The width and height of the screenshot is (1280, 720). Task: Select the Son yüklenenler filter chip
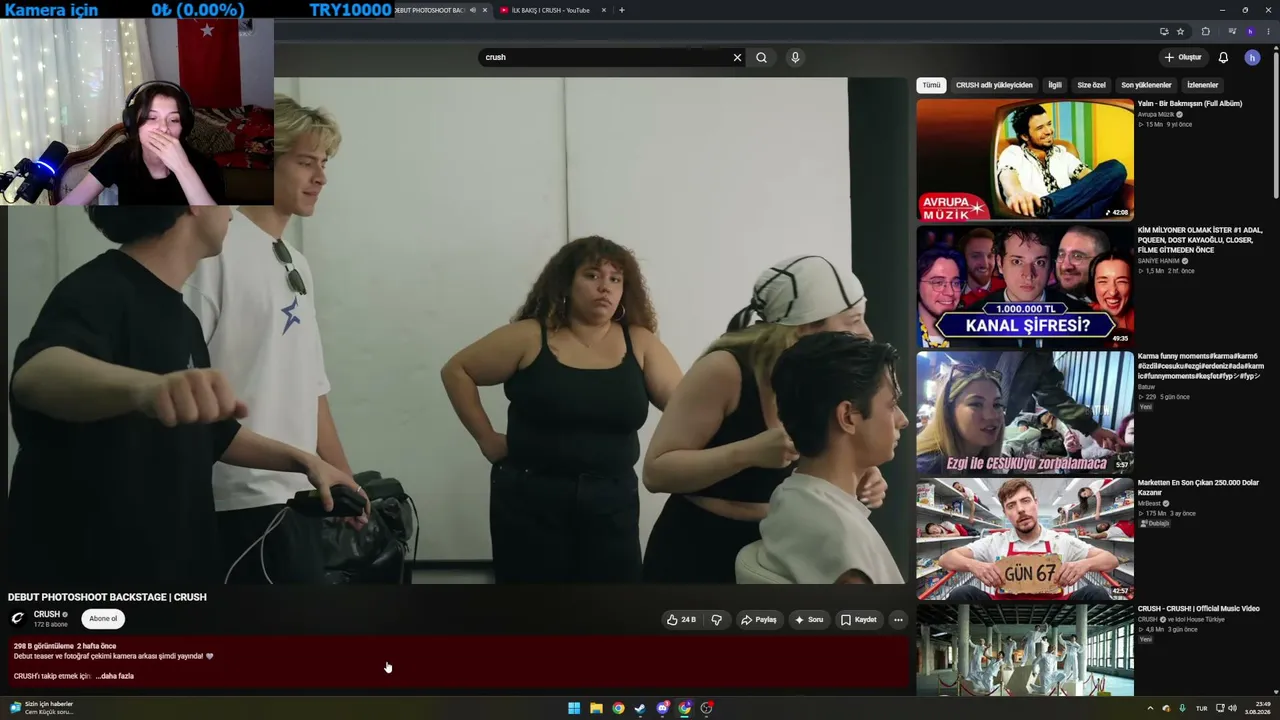pyautogui.click(x=1146, y=85)
